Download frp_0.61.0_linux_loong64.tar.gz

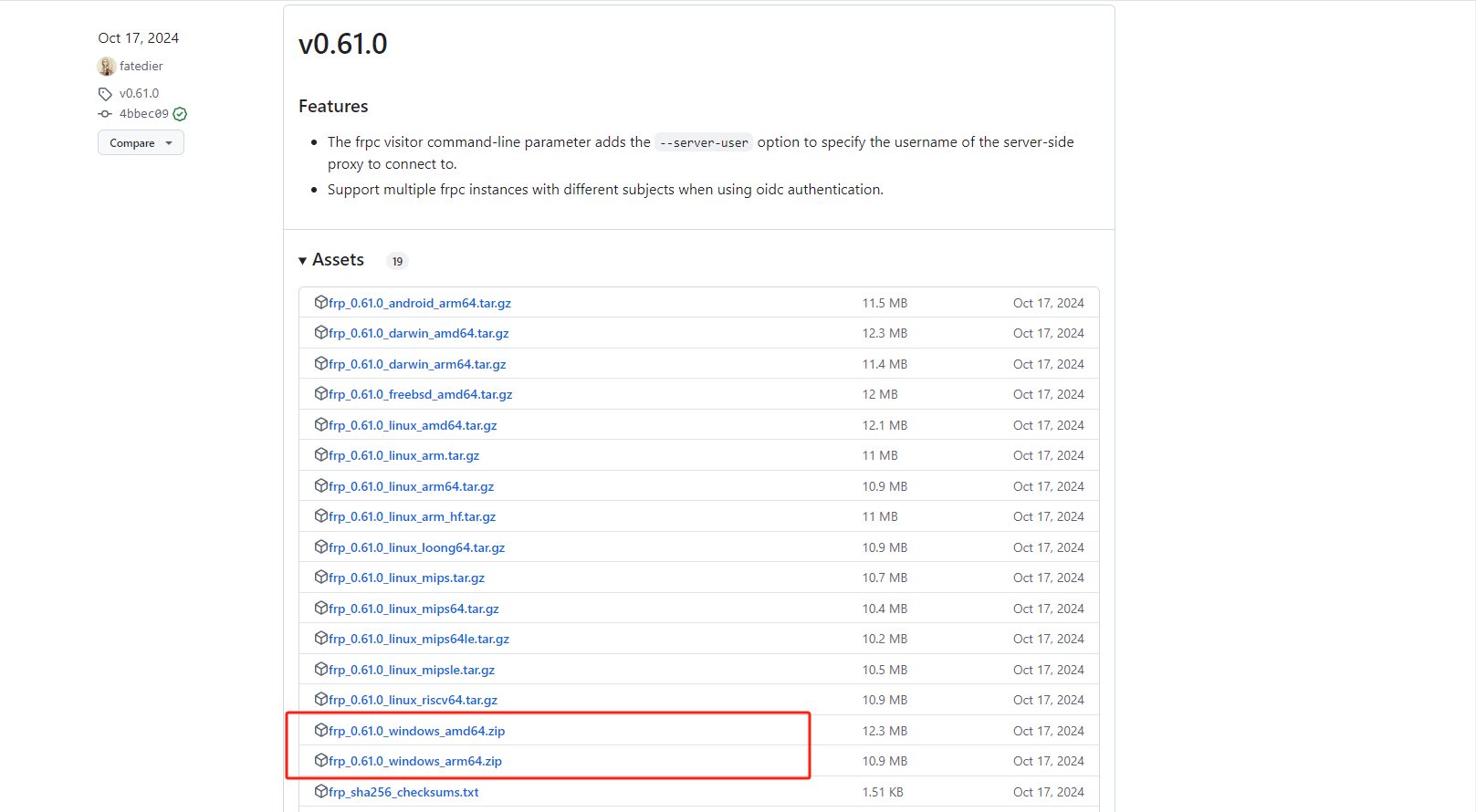tap(416, 547)
